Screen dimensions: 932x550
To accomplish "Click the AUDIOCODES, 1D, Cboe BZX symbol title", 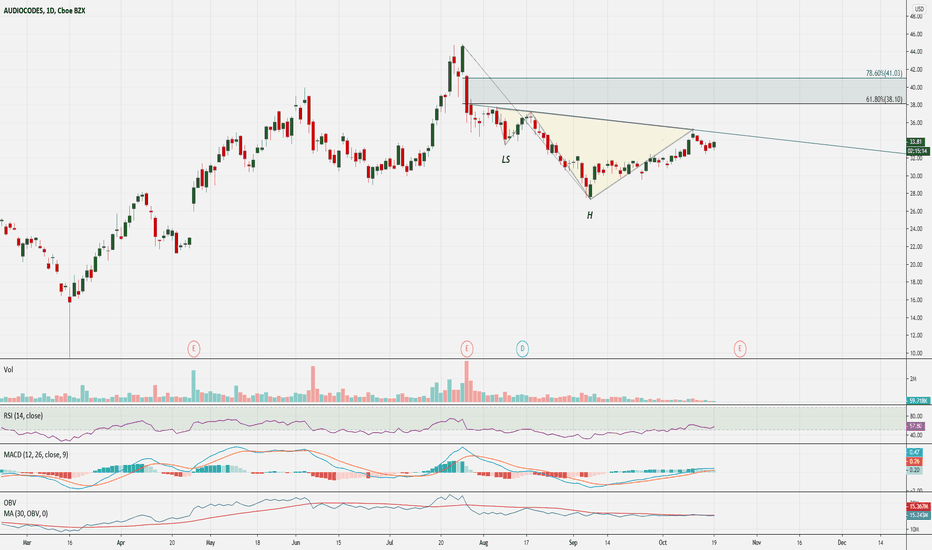I will point(44,11).
